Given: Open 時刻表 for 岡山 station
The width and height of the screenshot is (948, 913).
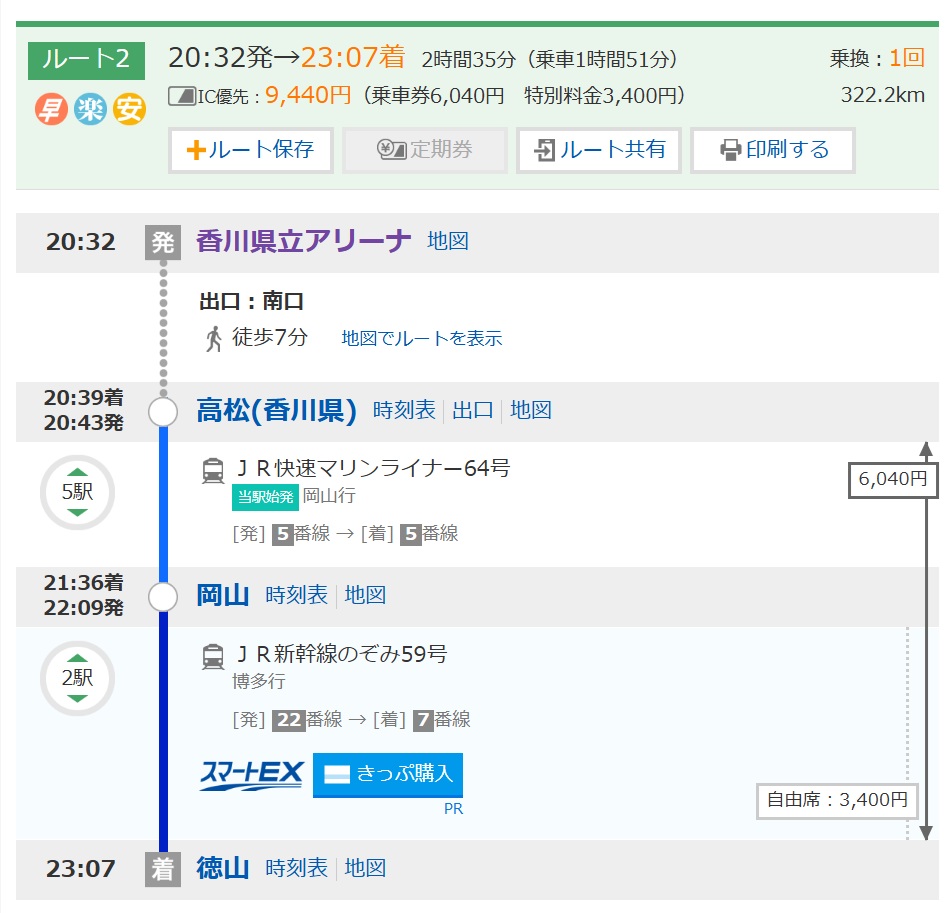Looking at the screenshot, I should pyautogui.click(x=296, y=595).
